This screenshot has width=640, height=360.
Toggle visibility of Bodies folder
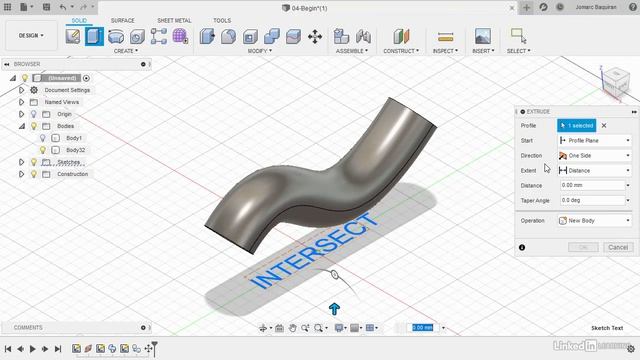[34, 126]
